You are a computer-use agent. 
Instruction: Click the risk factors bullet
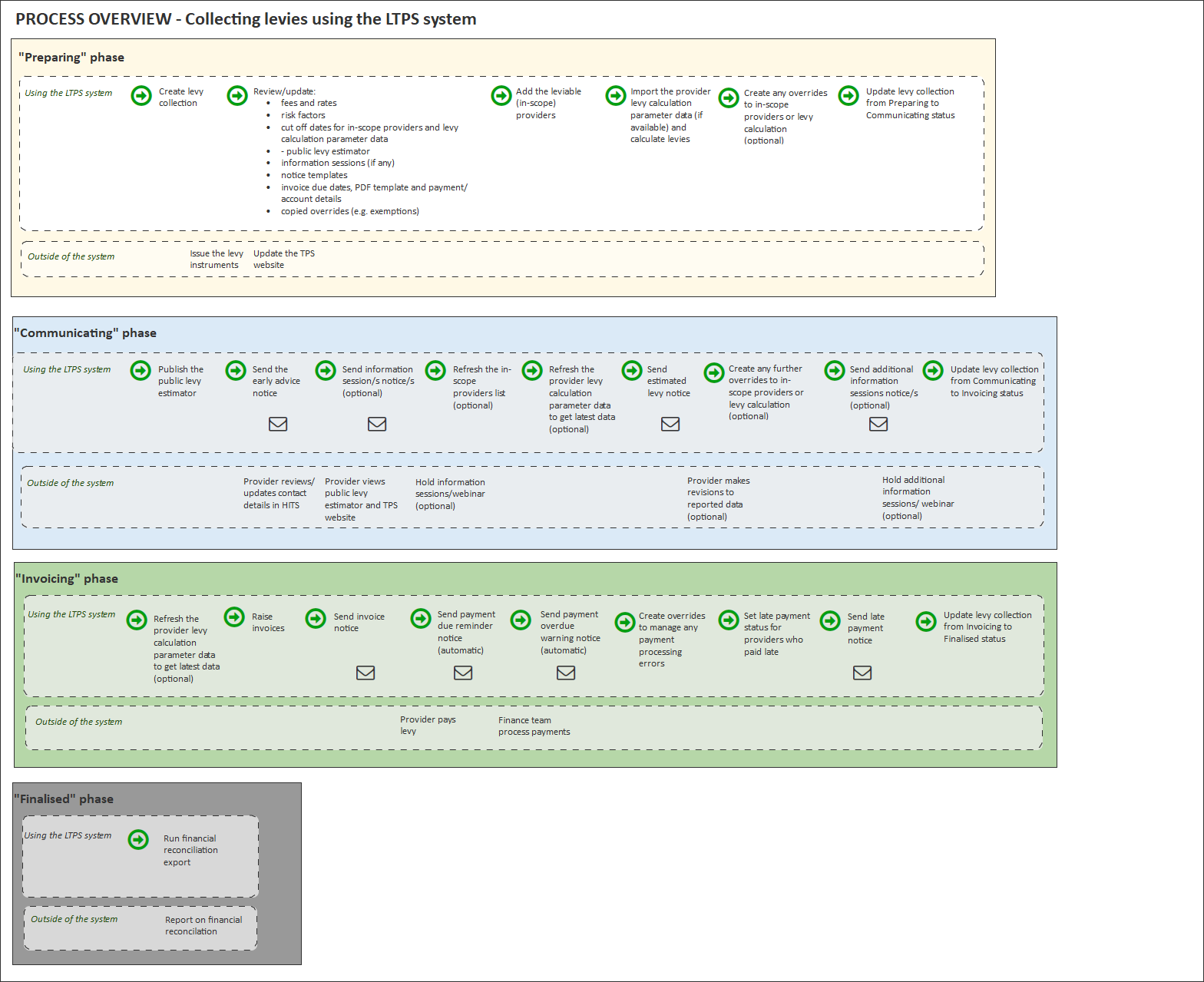coord(303,115)
